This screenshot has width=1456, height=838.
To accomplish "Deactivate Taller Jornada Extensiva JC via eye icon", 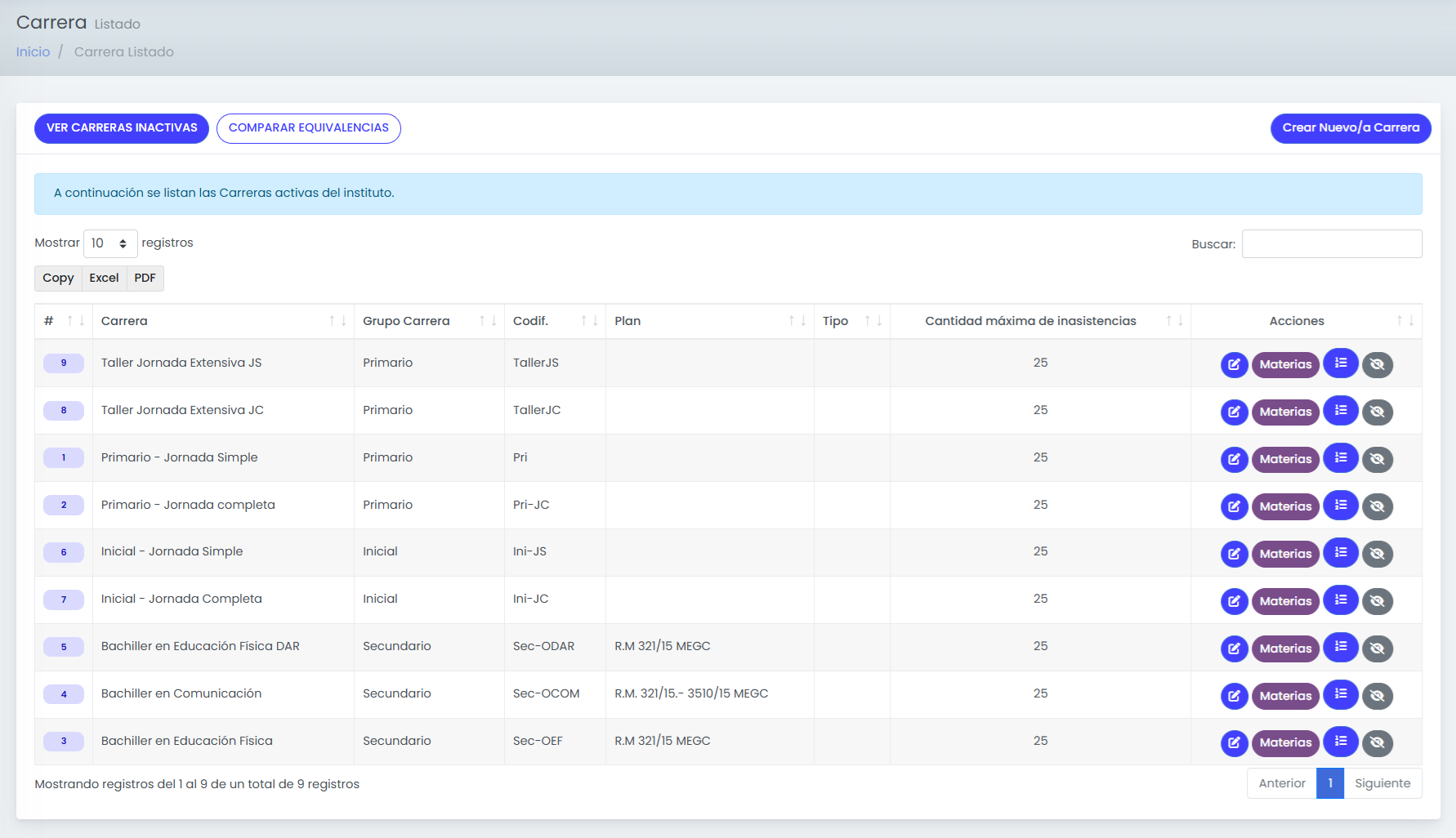I will tap(1378, 412).
